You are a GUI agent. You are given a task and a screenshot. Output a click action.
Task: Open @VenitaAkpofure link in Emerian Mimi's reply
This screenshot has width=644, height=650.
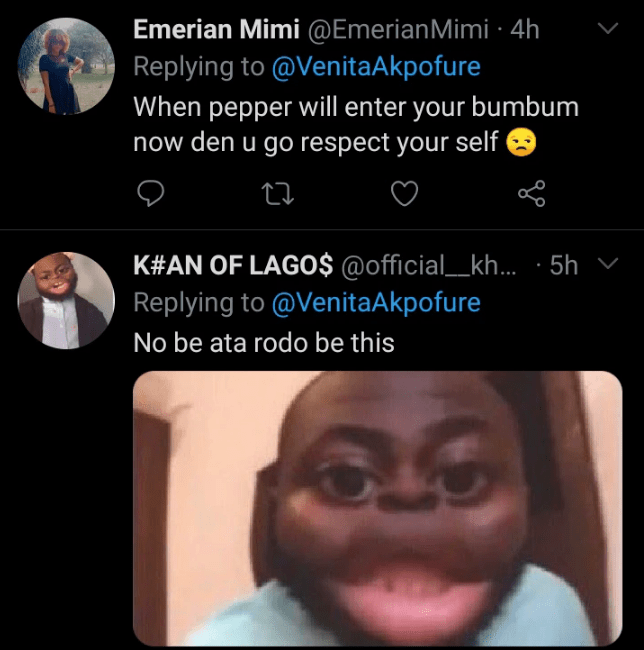point(376,68)
